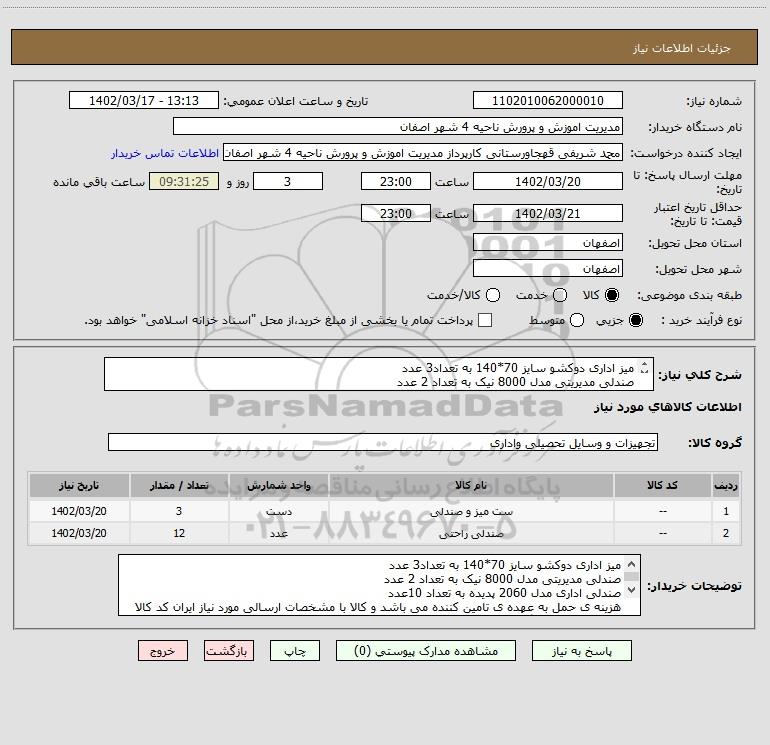Image resolution: width=770 pixels, height=745 pixels.
Task: Click the عدد unit cell
Action: 278,533
